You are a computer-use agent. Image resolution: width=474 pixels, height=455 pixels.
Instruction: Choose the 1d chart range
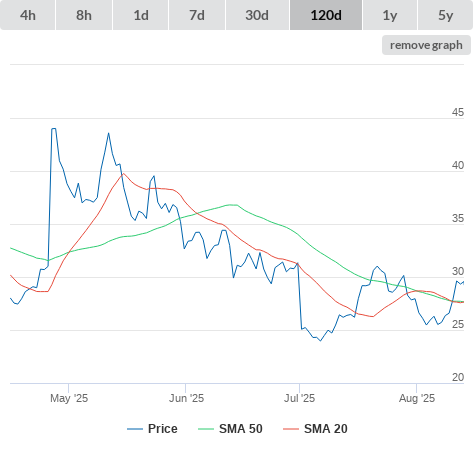(141, 15)
